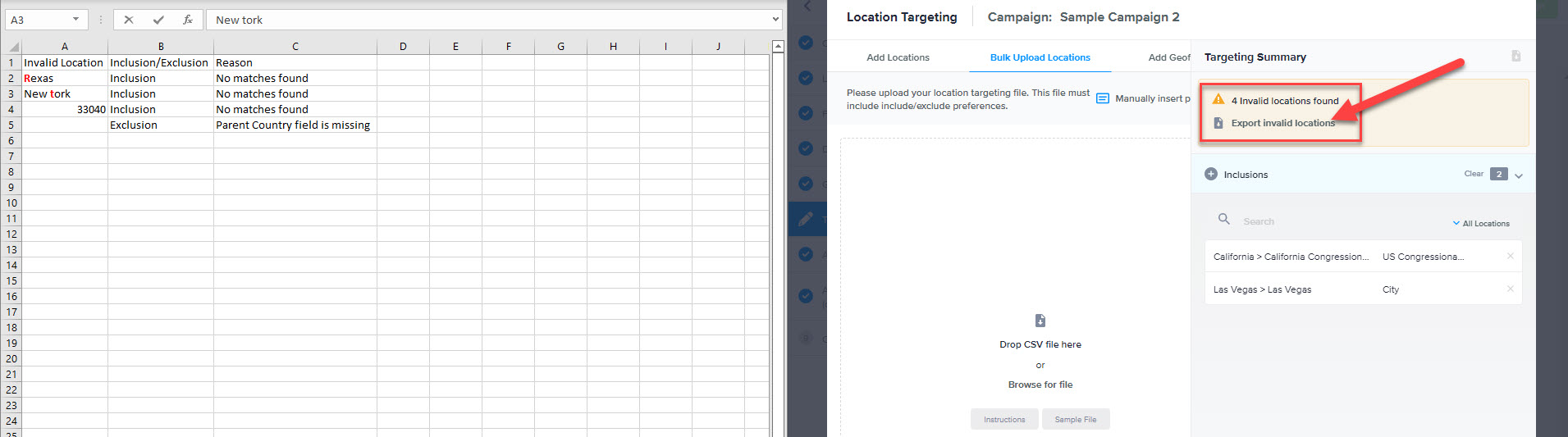Click the Insert Function fx icon

(188, 20)
